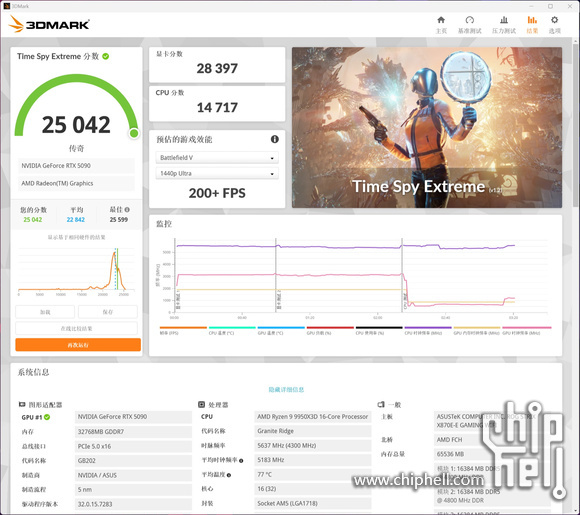Image resolution: width=580 pixels, height=515 pixels.
Task: Toggle the GPU 时钟频率 pink legend entry
Action: tap(526, 330)
